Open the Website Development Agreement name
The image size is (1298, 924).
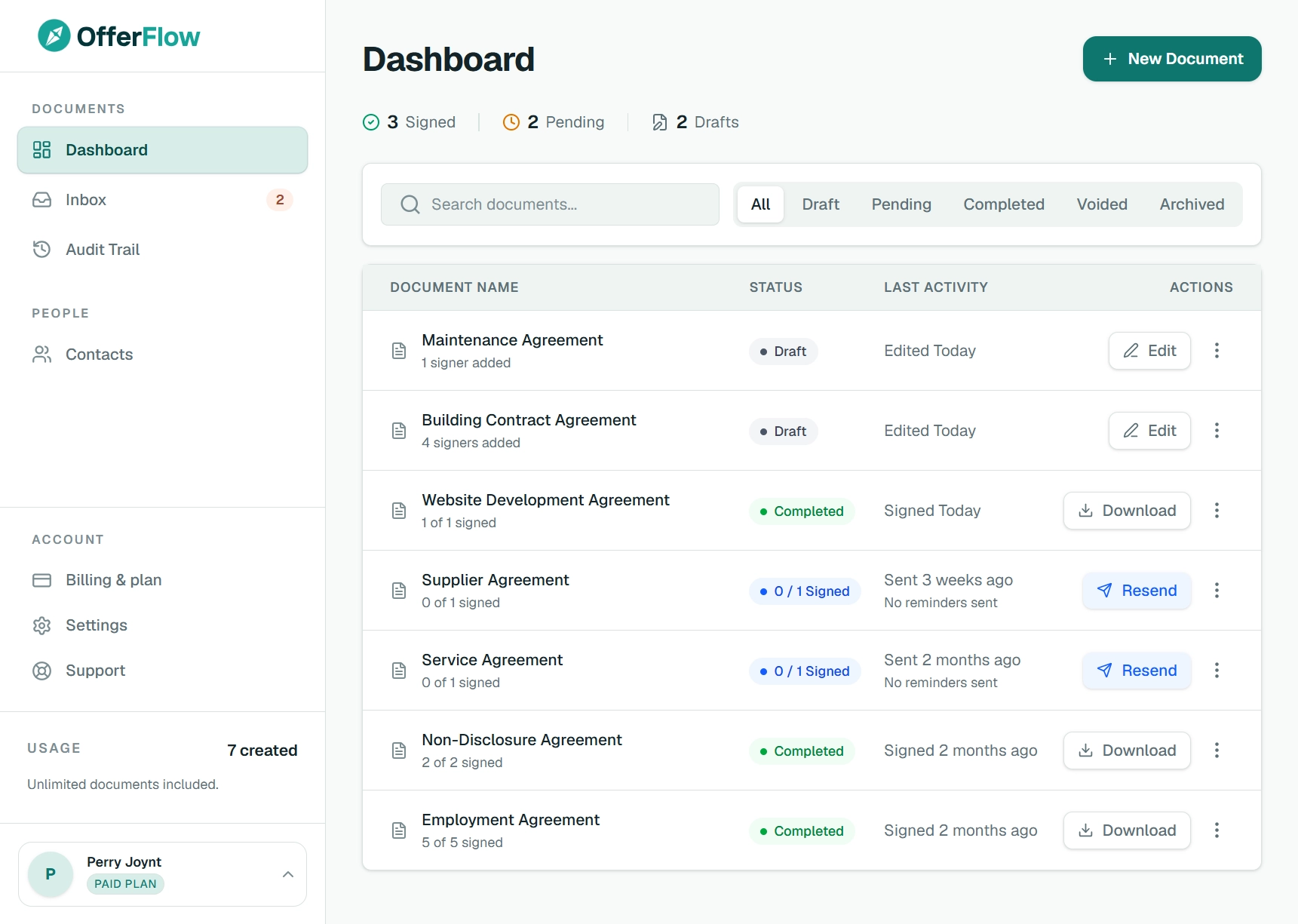coord(545,500)
